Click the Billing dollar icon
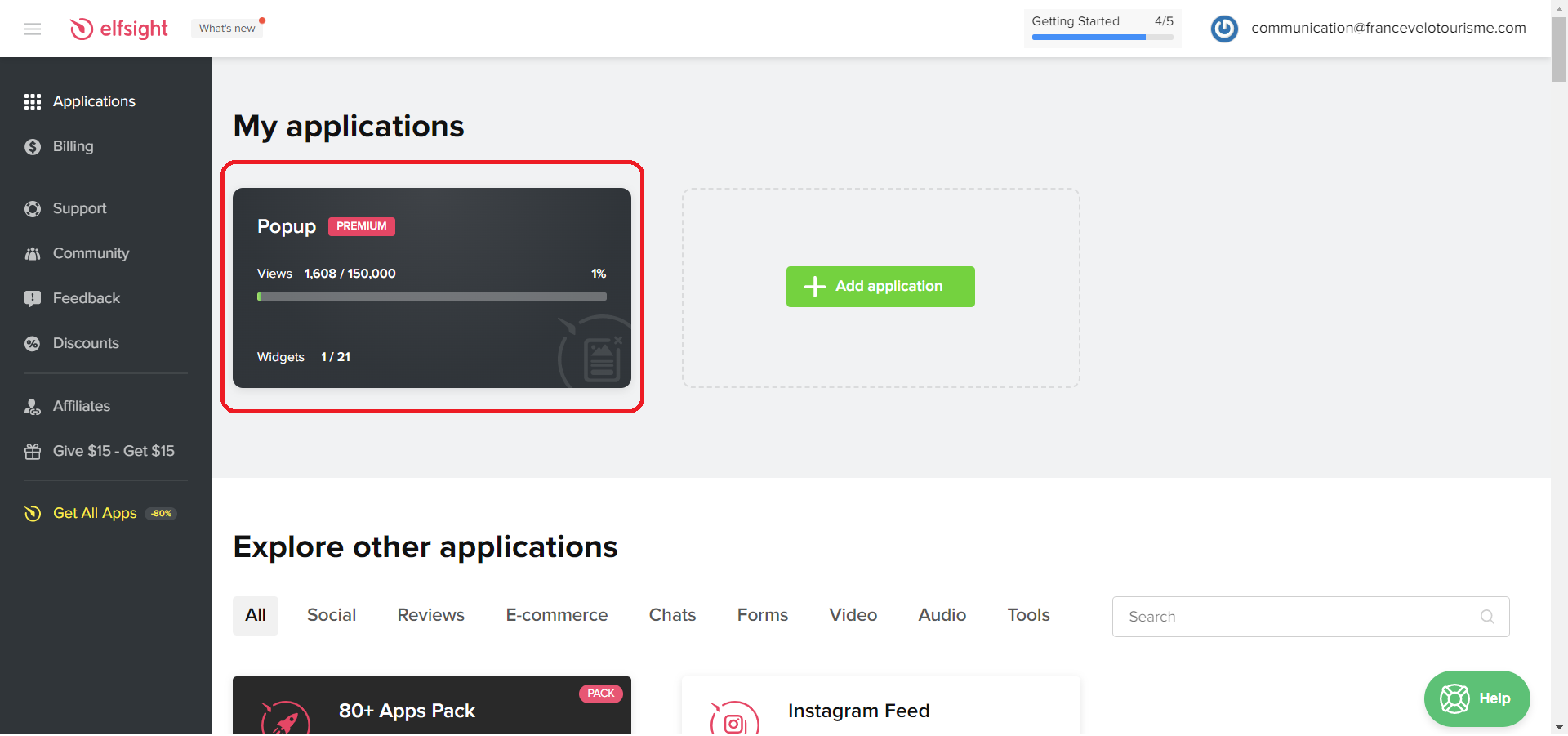The width and height of the screenshot is (1568, 736). [33, 147]
